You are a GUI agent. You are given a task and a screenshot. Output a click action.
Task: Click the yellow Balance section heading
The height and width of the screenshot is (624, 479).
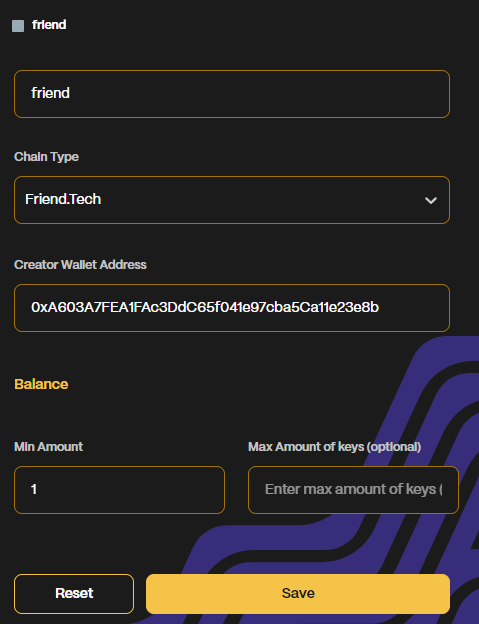pyautogui.click(x=41, y=384)
